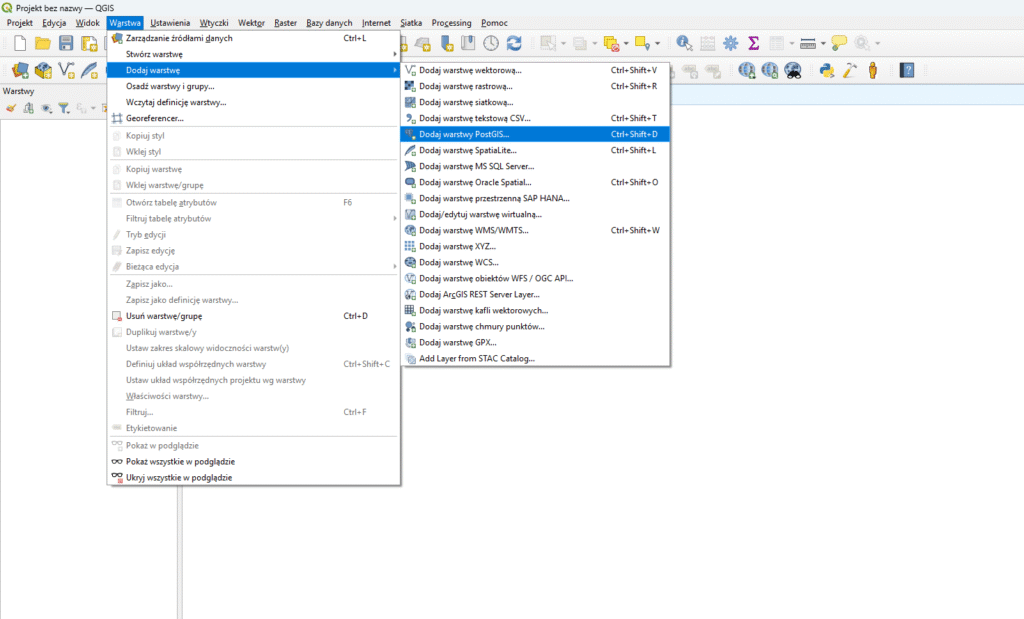
Task: Click the Open Project folder icon
Action: 42,43
